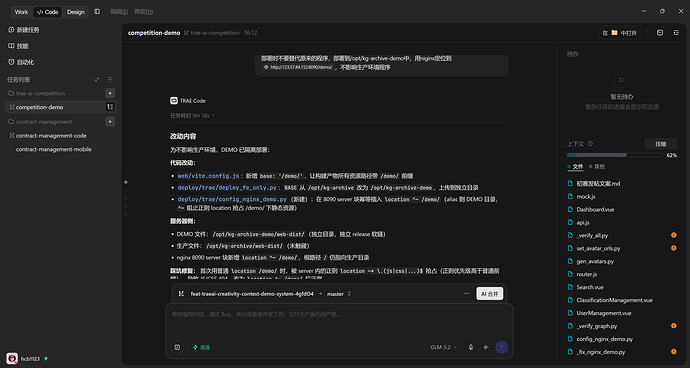Add a task to contract-management folder
Image resolution: width=690 pixels, height=368 pixels.
(x=110, y=121)
